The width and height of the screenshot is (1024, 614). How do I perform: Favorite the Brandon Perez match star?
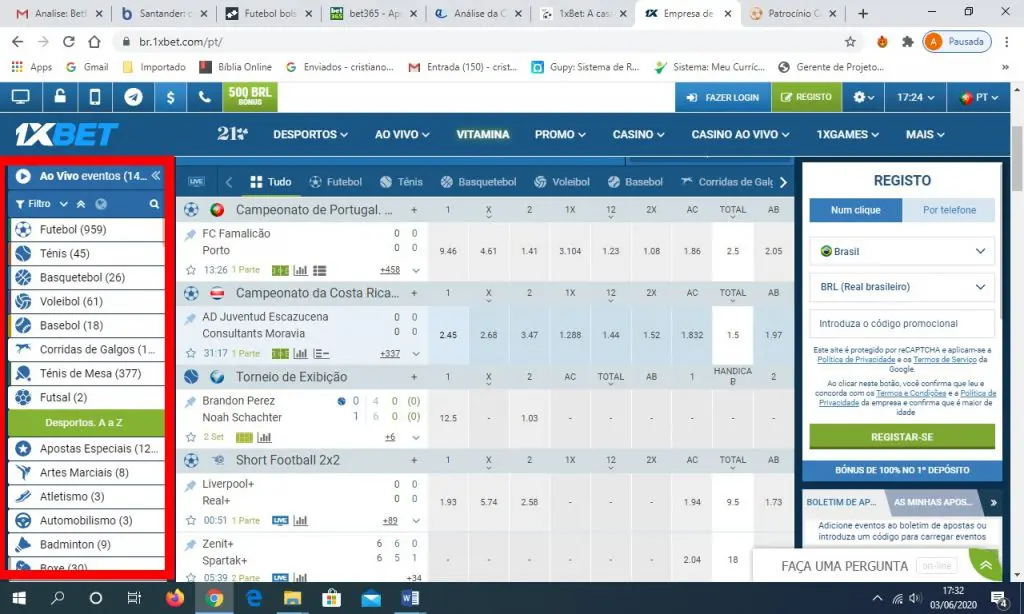tap(191, 437)
